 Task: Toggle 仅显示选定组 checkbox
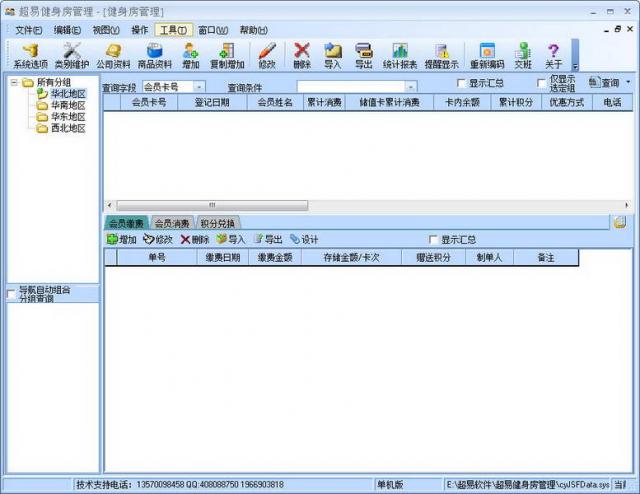click(x=542, y=83)
